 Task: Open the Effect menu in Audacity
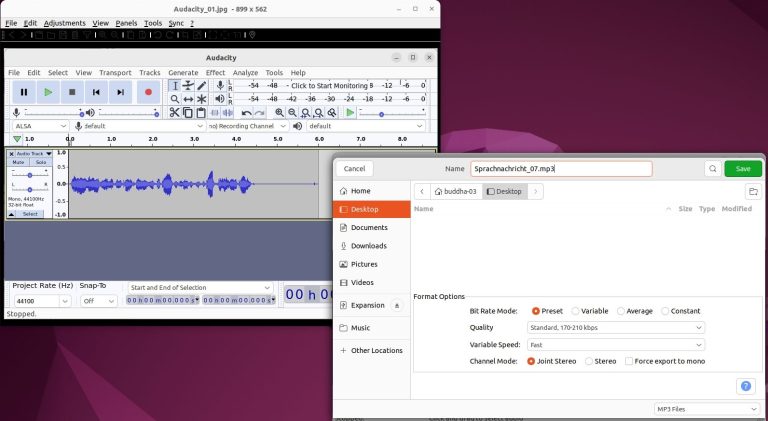tap(215, 72)
